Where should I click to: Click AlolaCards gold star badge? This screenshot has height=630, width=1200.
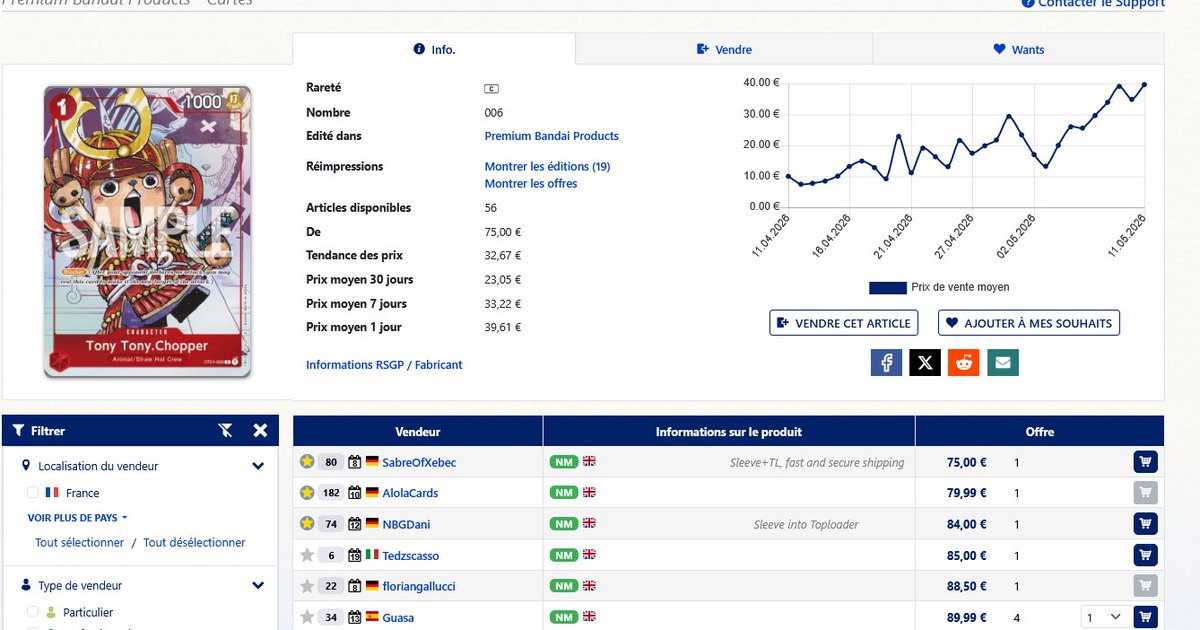[307, 493]
